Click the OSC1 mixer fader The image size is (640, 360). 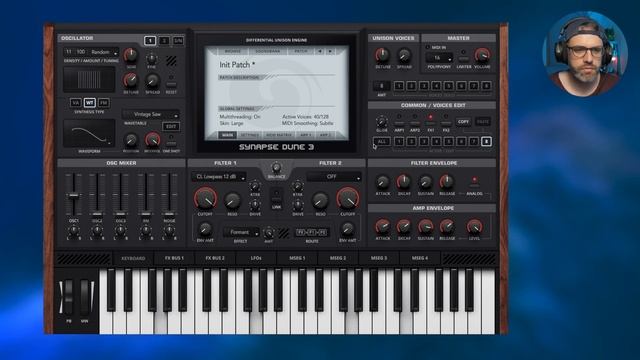click(x=74, y=196)
